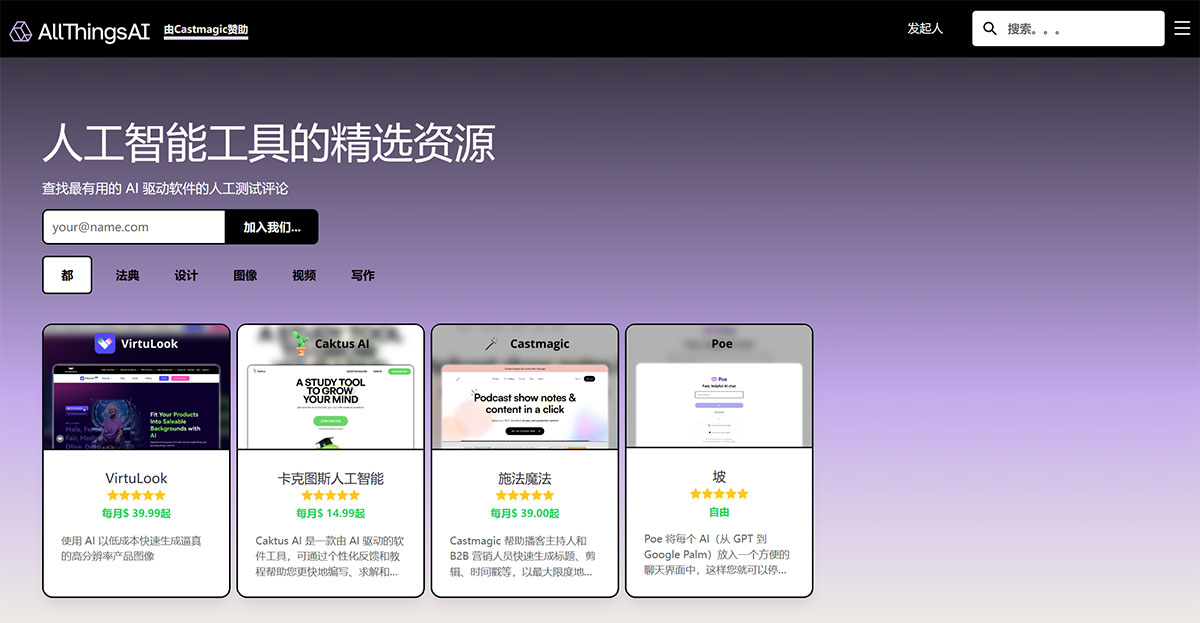Screen dimensions: 1200x623
Task: Switch to the 视频 category tab
Action: click(x=303, y=274)
